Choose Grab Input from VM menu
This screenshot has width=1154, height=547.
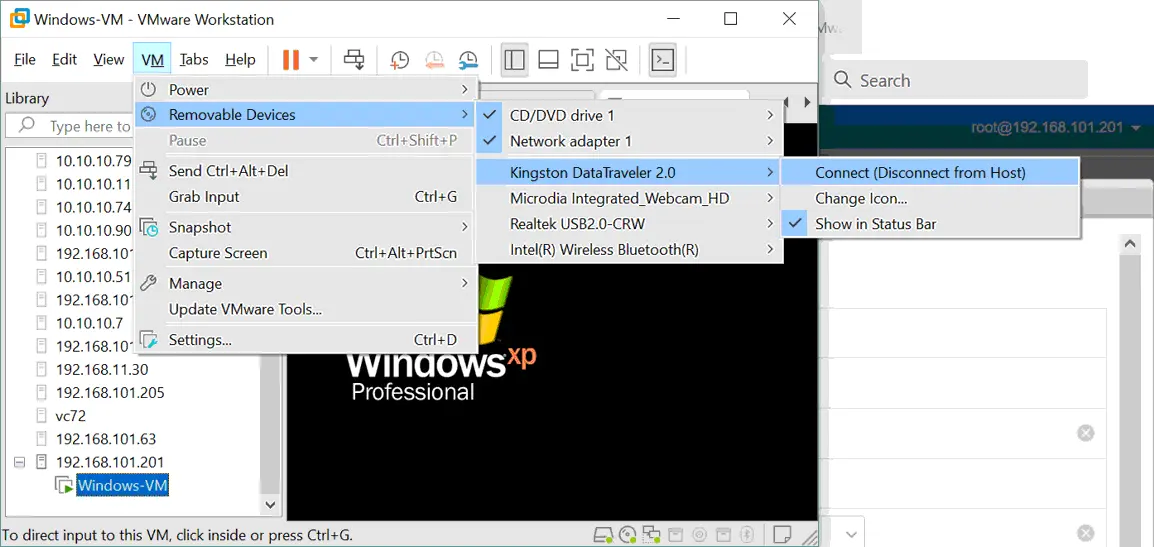tap(306, 197)
